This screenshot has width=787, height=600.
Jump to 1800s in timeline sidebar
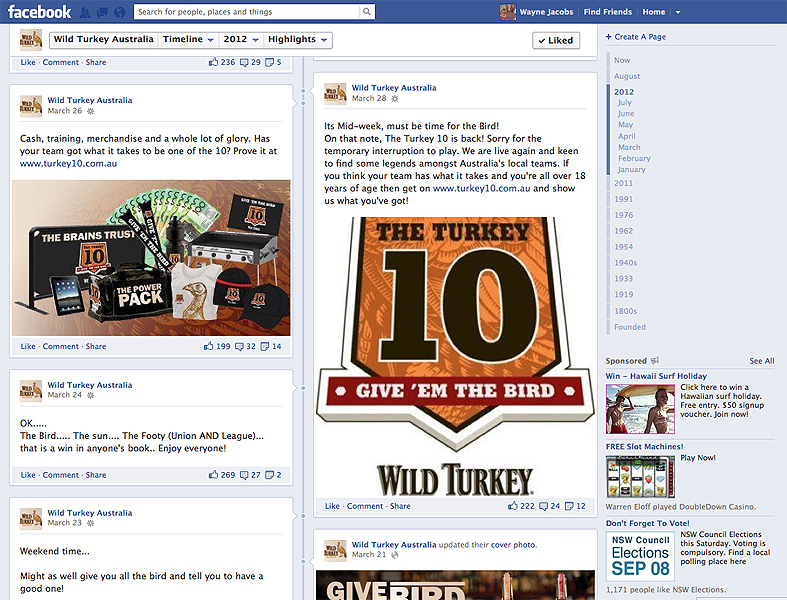point(625,311)
